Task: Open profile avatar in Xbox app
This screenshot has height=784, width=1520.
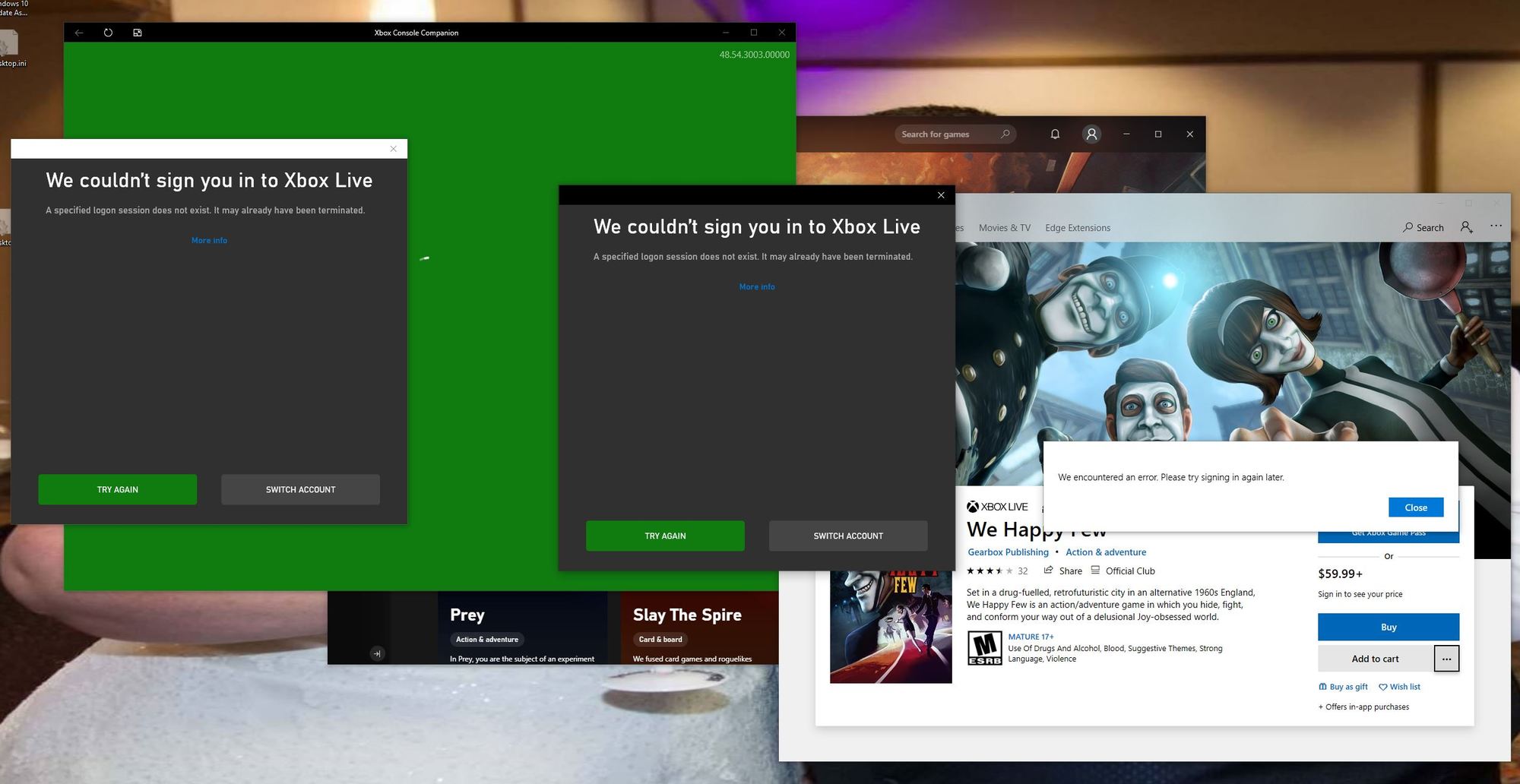Action: click(1091, 134)
